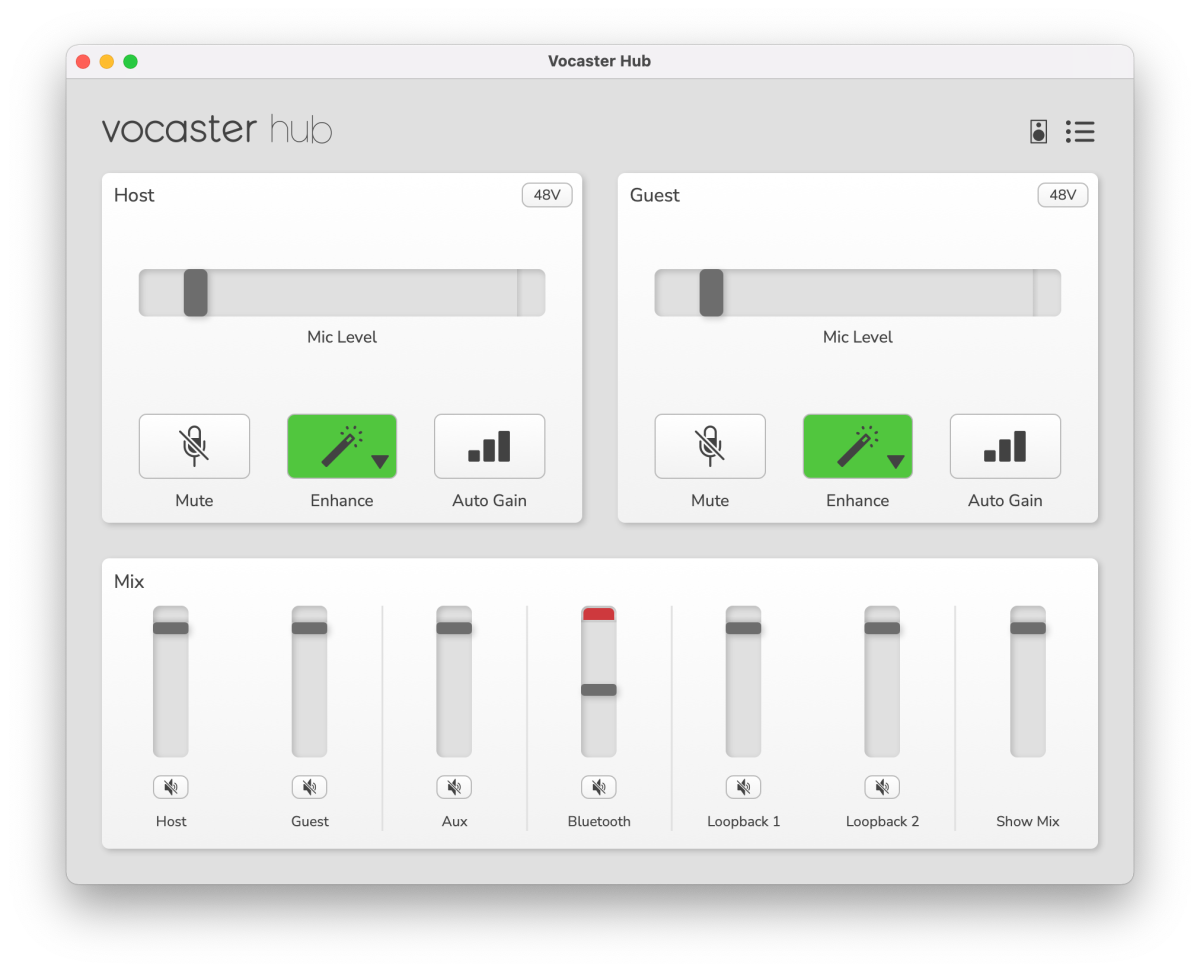Click the Guest mix fader handle
The width and height of the screenshot is (1200, 972).
[x=310, y=628]
